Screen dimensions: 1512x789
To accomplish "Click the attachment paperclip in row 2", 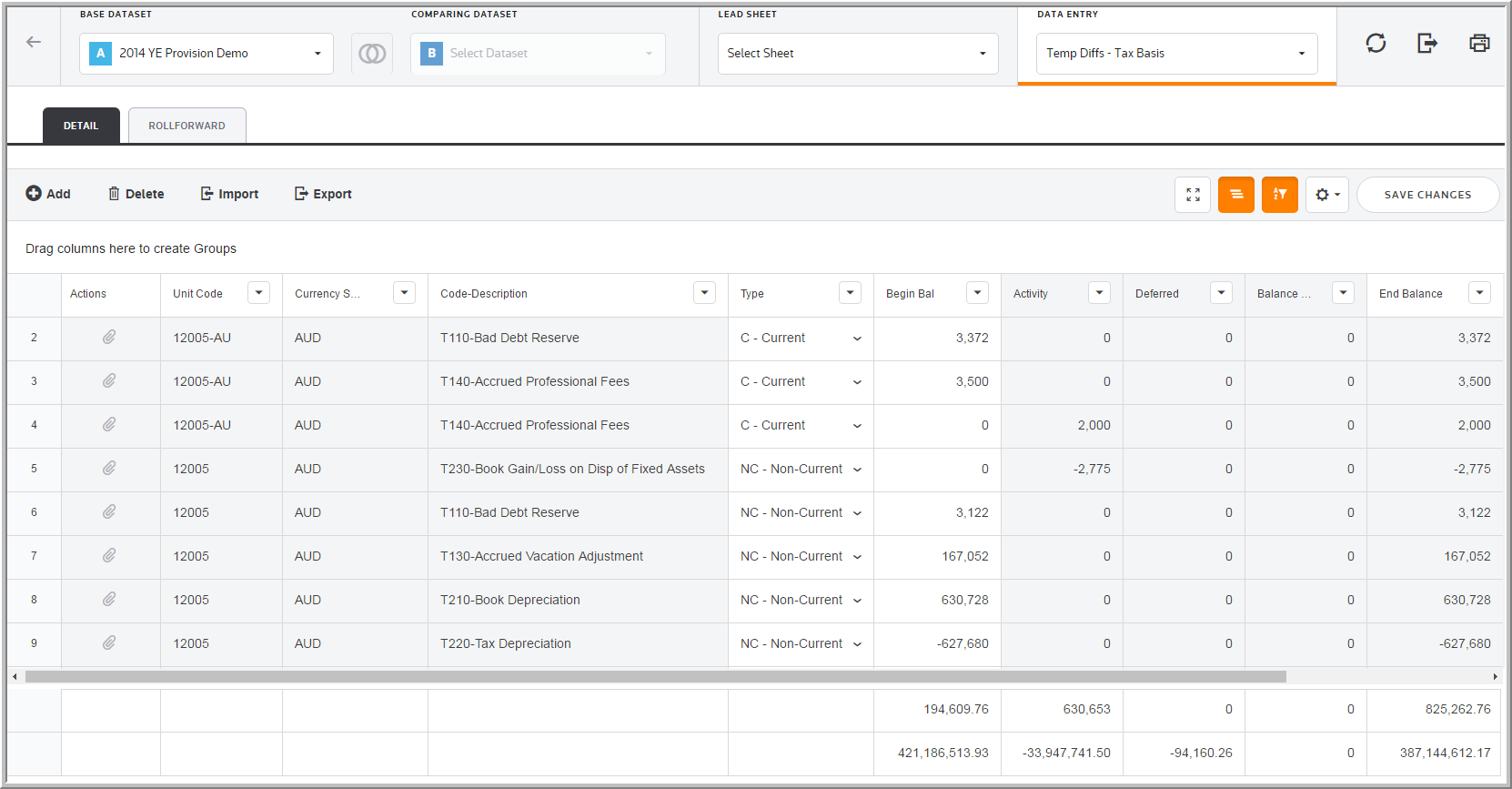I will [109, 338].
